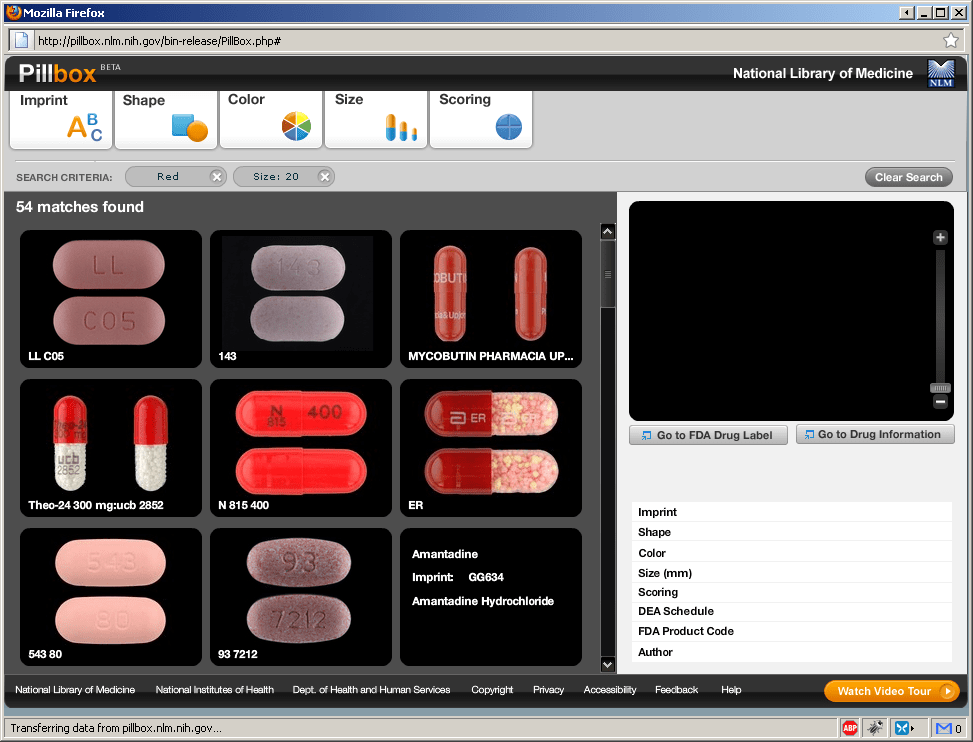Click the Adblock Plus status bar icon
This screenshot has width=973, height=742.
pos(850,728)
